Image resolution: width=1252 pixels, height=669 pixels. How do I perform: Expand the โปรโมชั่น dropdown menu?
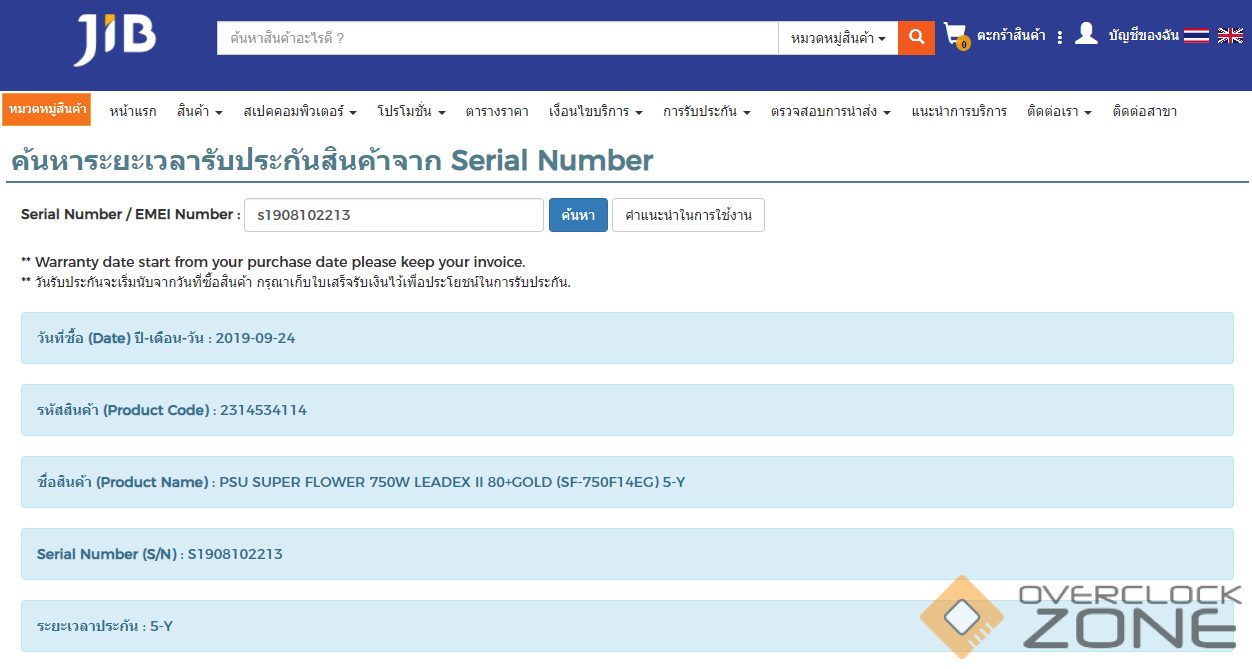(x=411, y=111)
